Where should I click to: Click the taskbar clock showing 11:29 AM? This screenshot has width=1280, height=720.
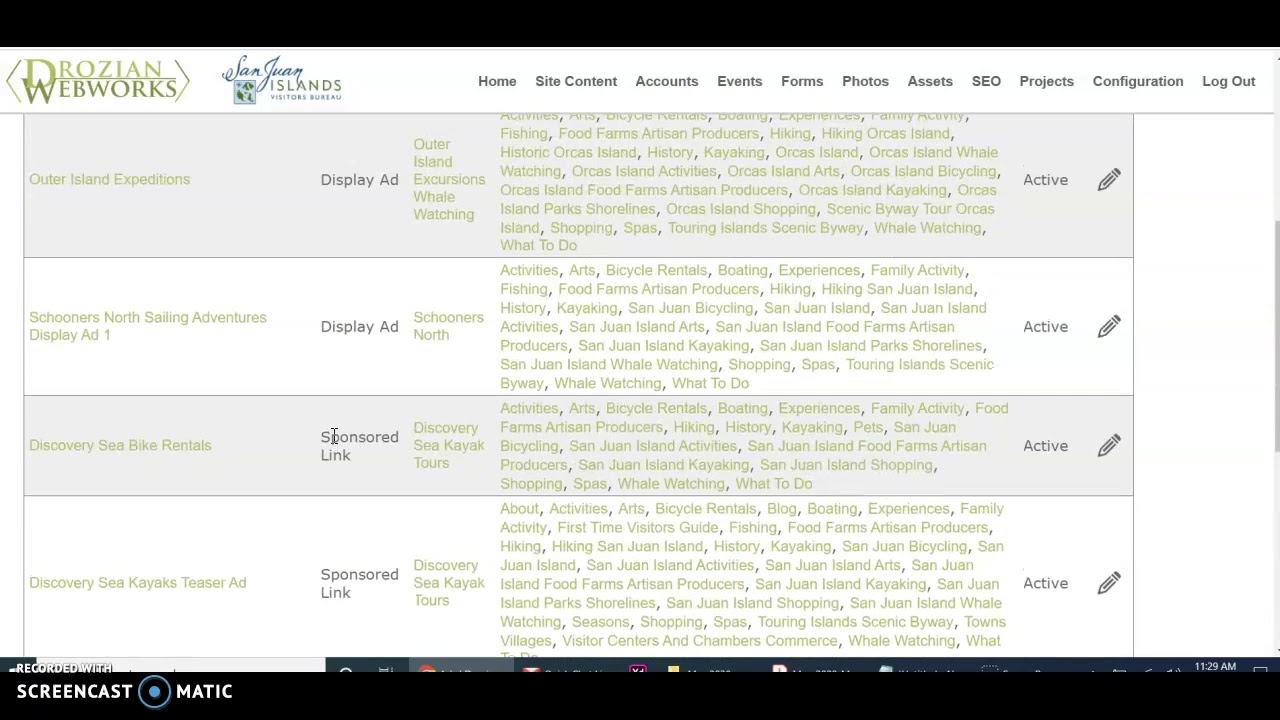point(1215,666)
